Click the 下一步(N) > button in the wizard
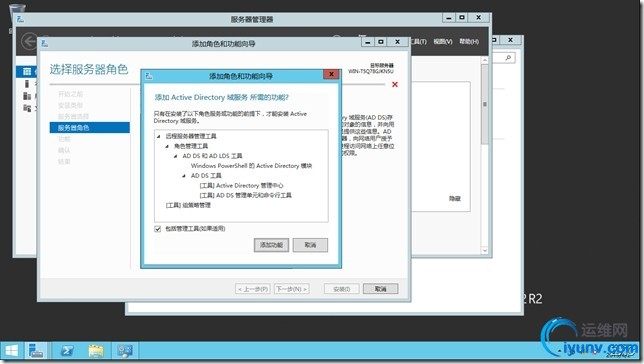The image size is (644, 364). point(292,289)
